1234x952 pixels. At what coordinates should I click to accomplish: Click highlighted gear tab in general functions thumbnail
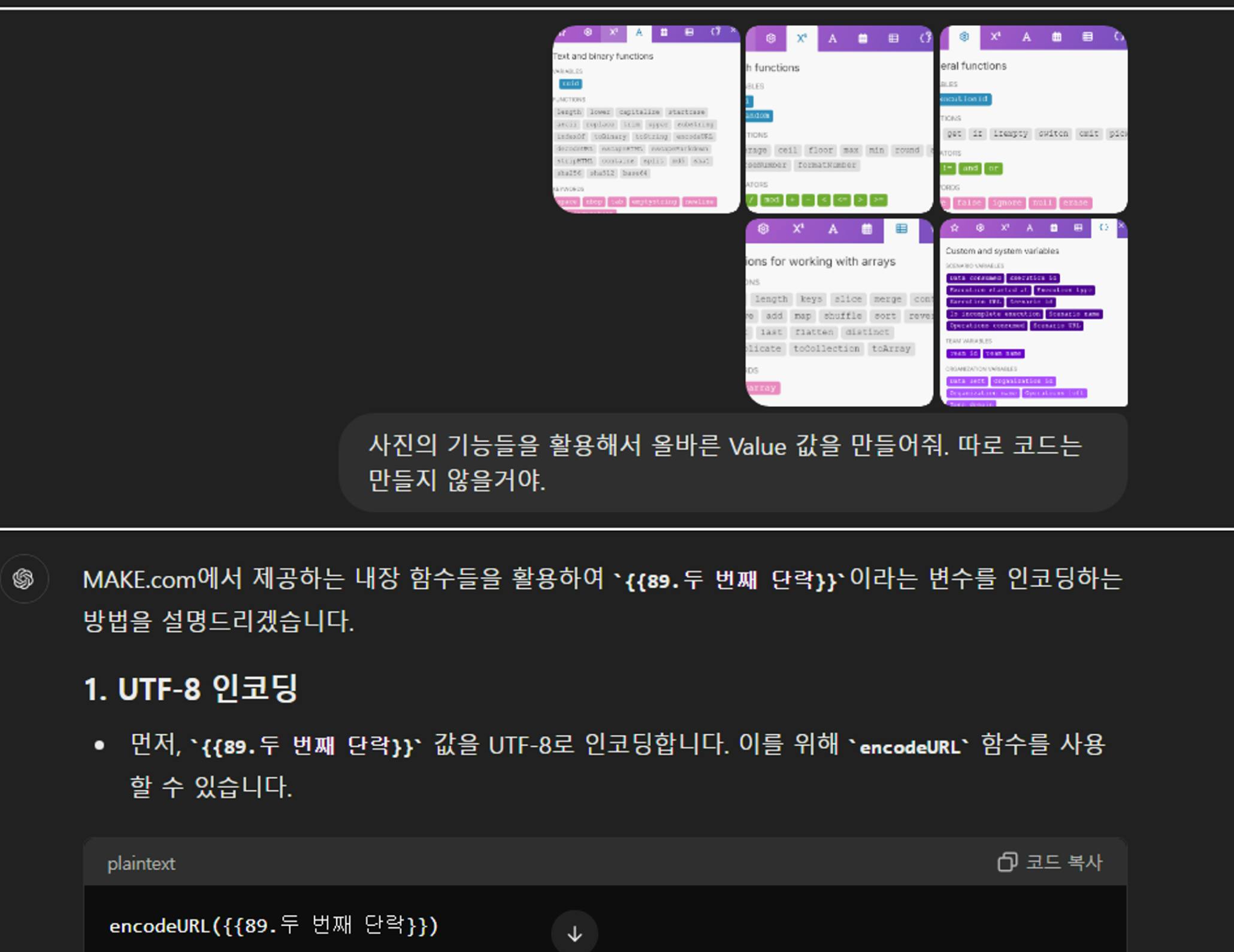pyautogui.click(x=964, y=37)
